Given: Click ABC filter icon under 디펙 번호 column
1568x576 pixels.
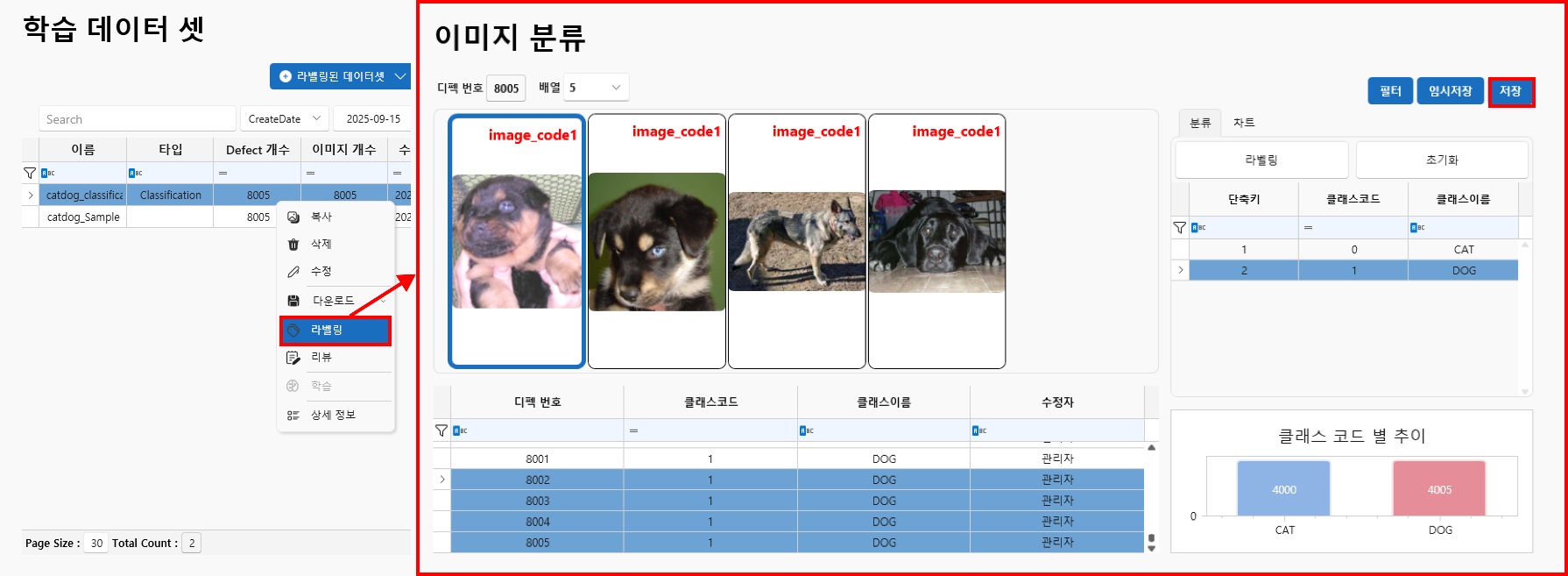Looking at the screenshot, I should (x=461, y=430).
